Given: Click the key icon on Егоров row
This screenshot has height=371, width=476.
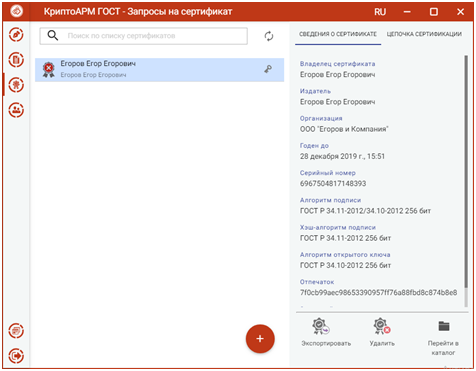Looking at the screenshot, I should 268,69.
